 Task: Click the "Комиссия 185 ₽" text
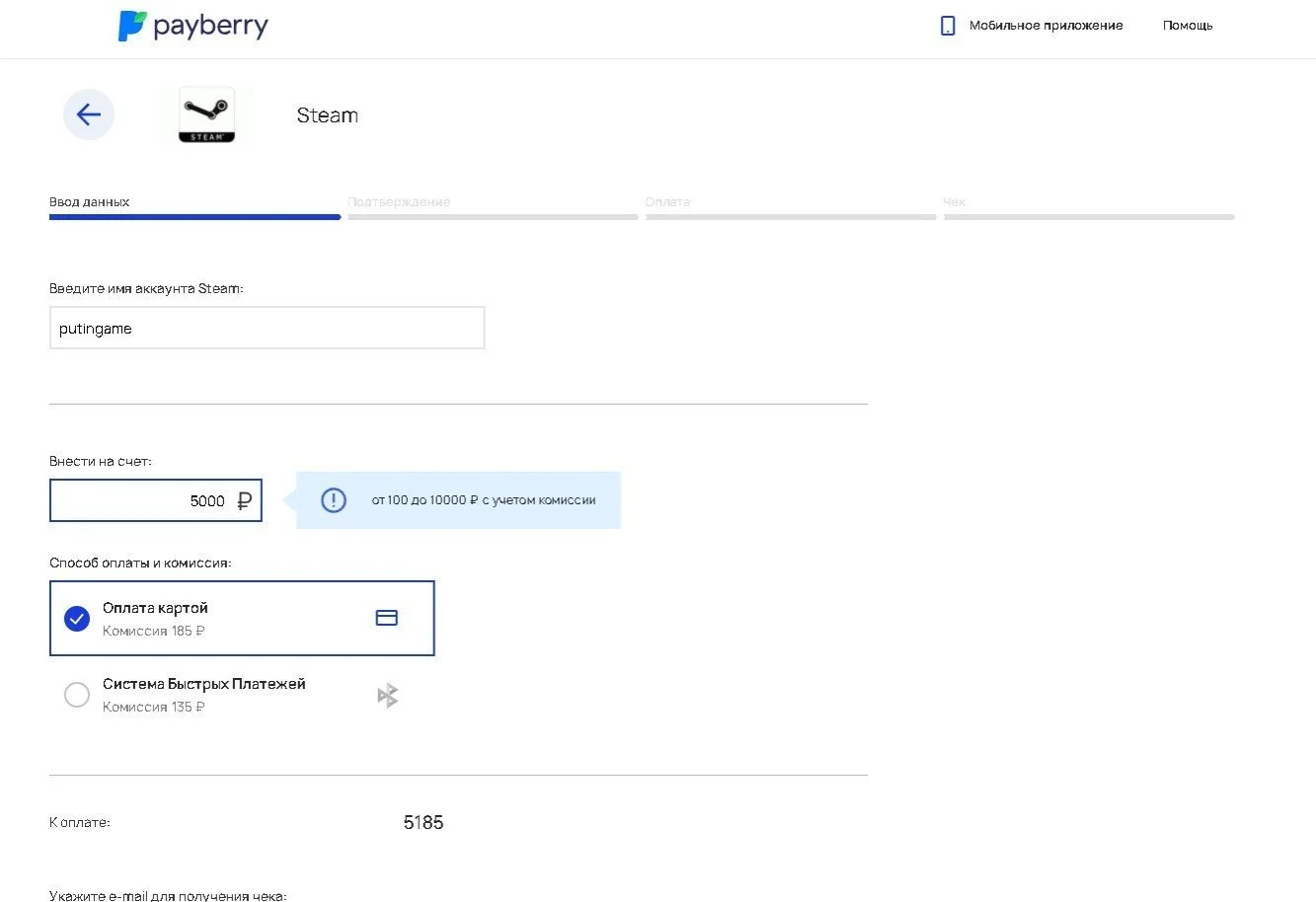coord(154,632)
